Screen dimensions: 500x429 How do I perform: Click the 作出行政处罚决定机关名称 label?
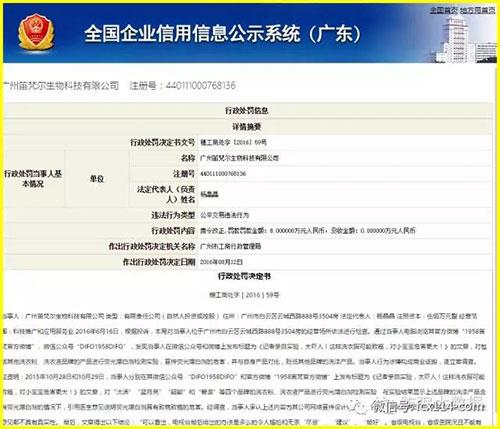(x=152, y=246)
